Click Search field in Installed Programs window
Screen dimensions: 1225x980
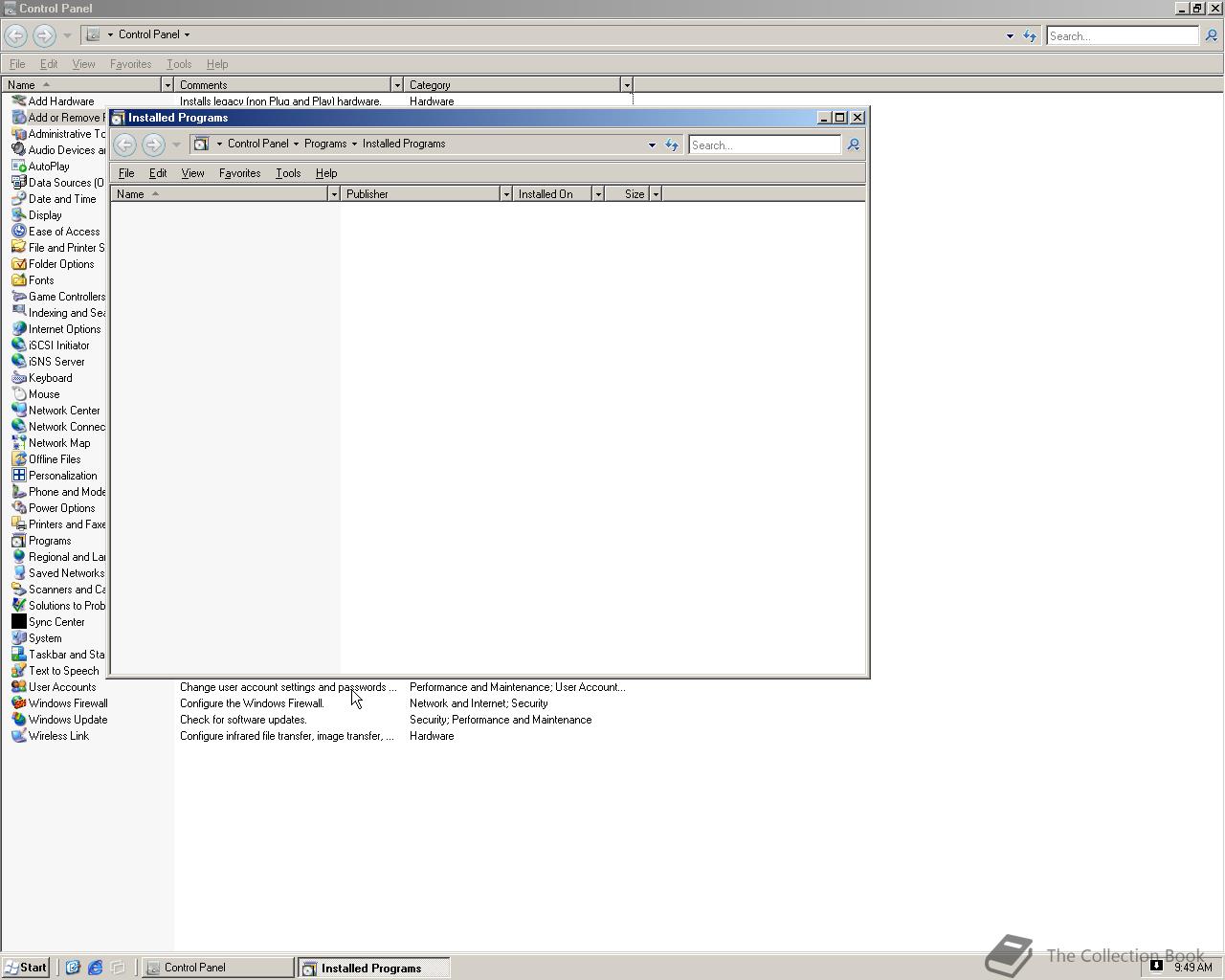[x=765, y=145]
